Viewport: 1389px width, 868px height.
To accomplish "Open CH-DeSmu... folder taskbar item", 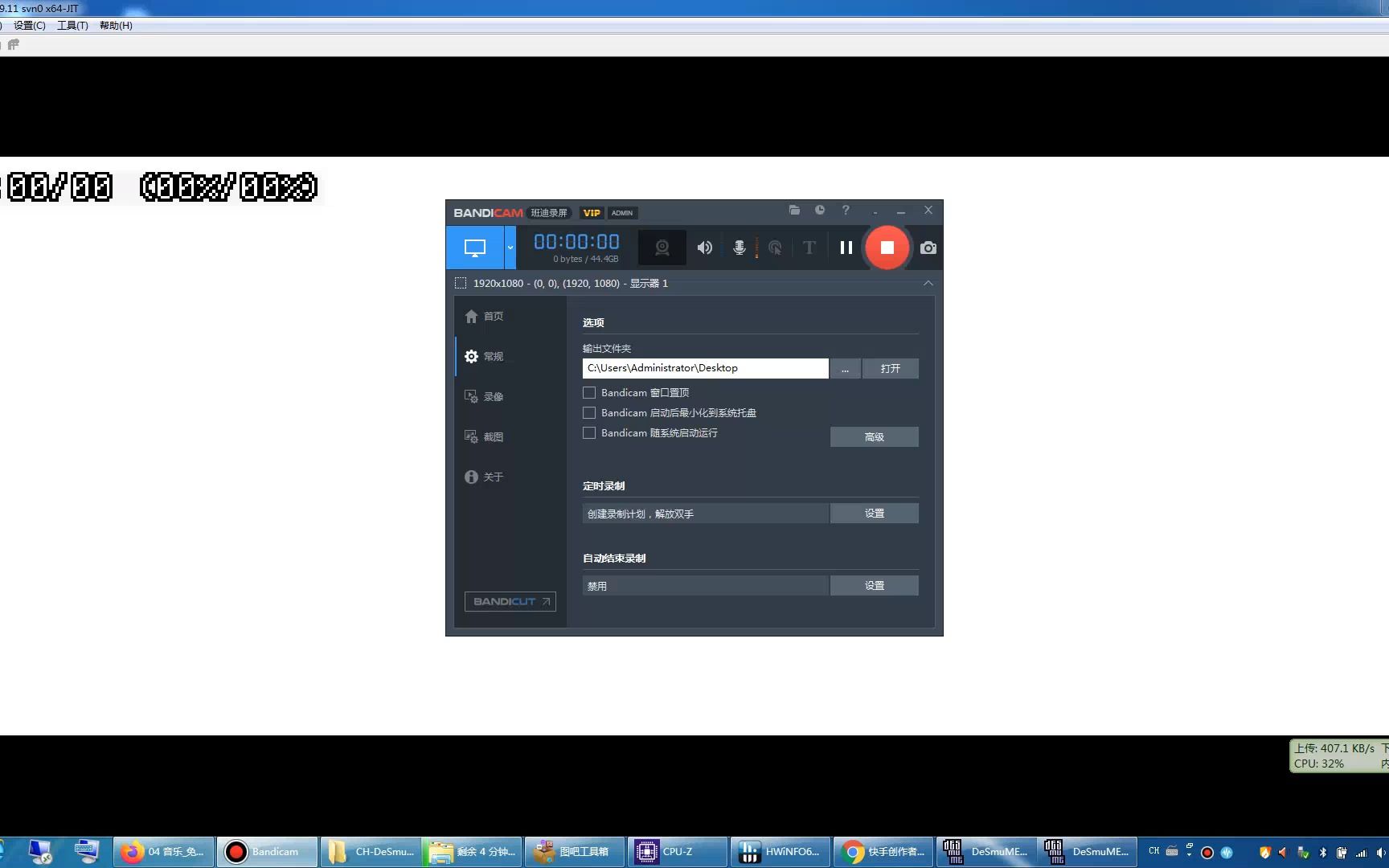I will coord(371,852).
